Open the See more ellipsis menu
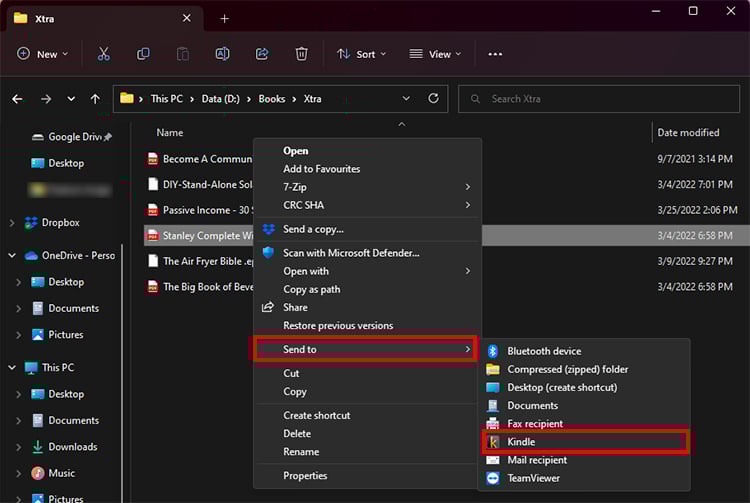 [x=495, y=54]
